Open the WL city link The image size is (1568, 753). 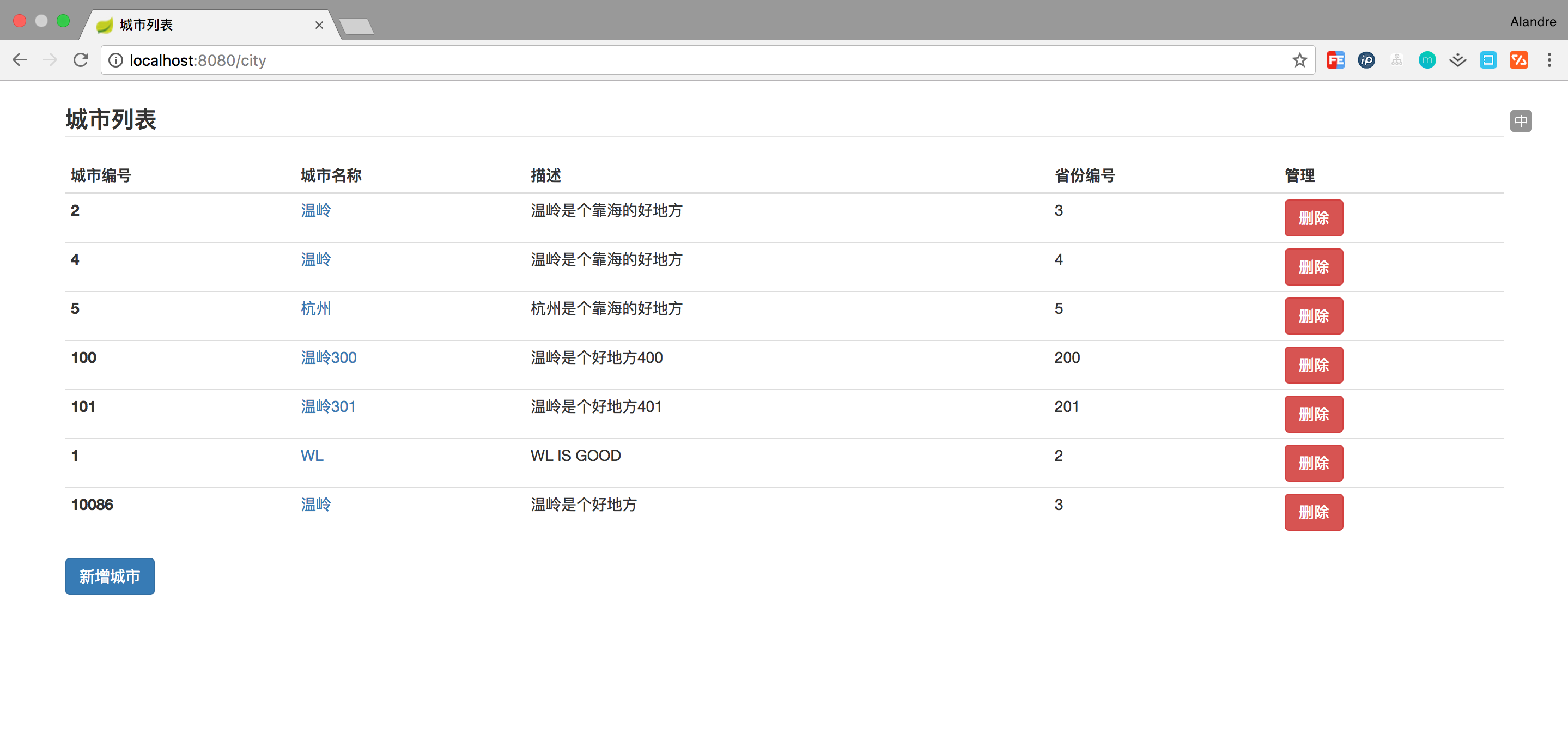pos(312,456)
